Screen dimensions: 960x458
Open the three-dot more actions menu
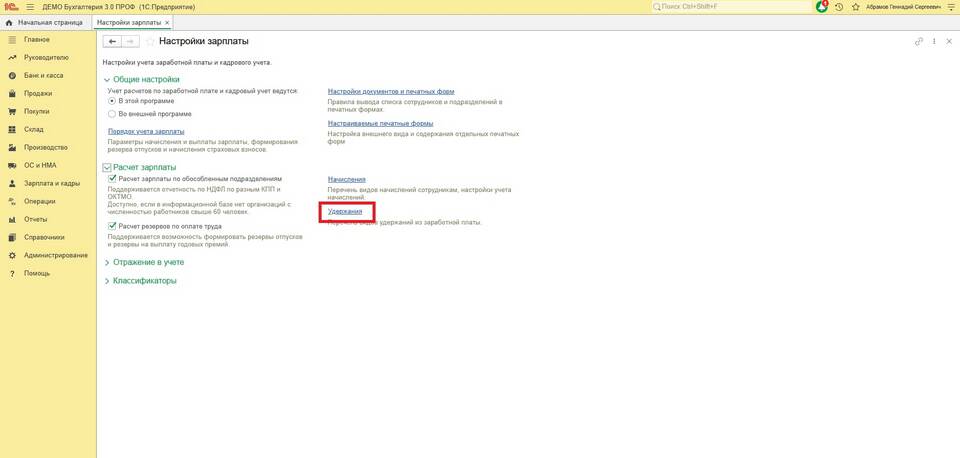935,42
